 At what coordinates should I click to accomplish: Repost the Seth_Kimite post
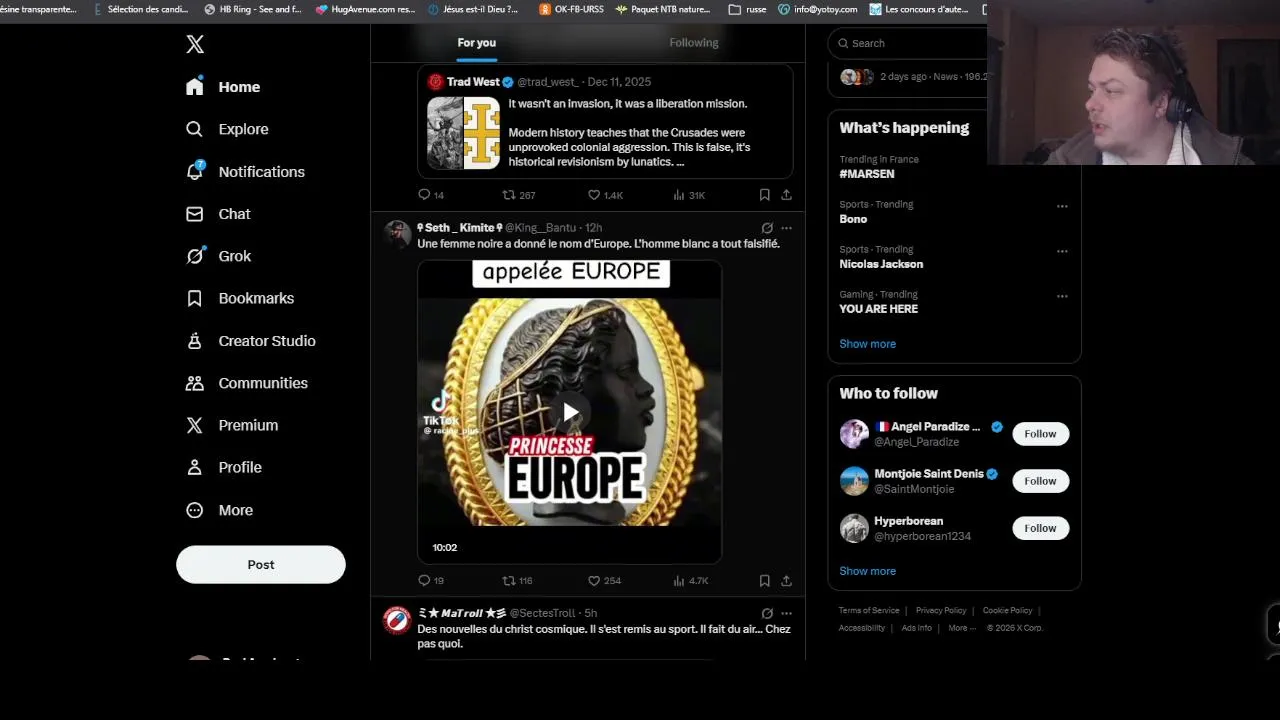pyautogui.click(x=517, y=580)
